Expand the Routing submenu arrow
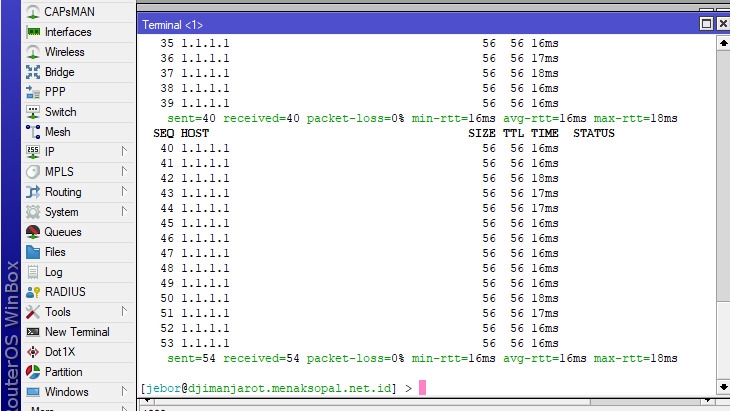The height and width of the screenshot is (411, 730). (x=124, y=192)
